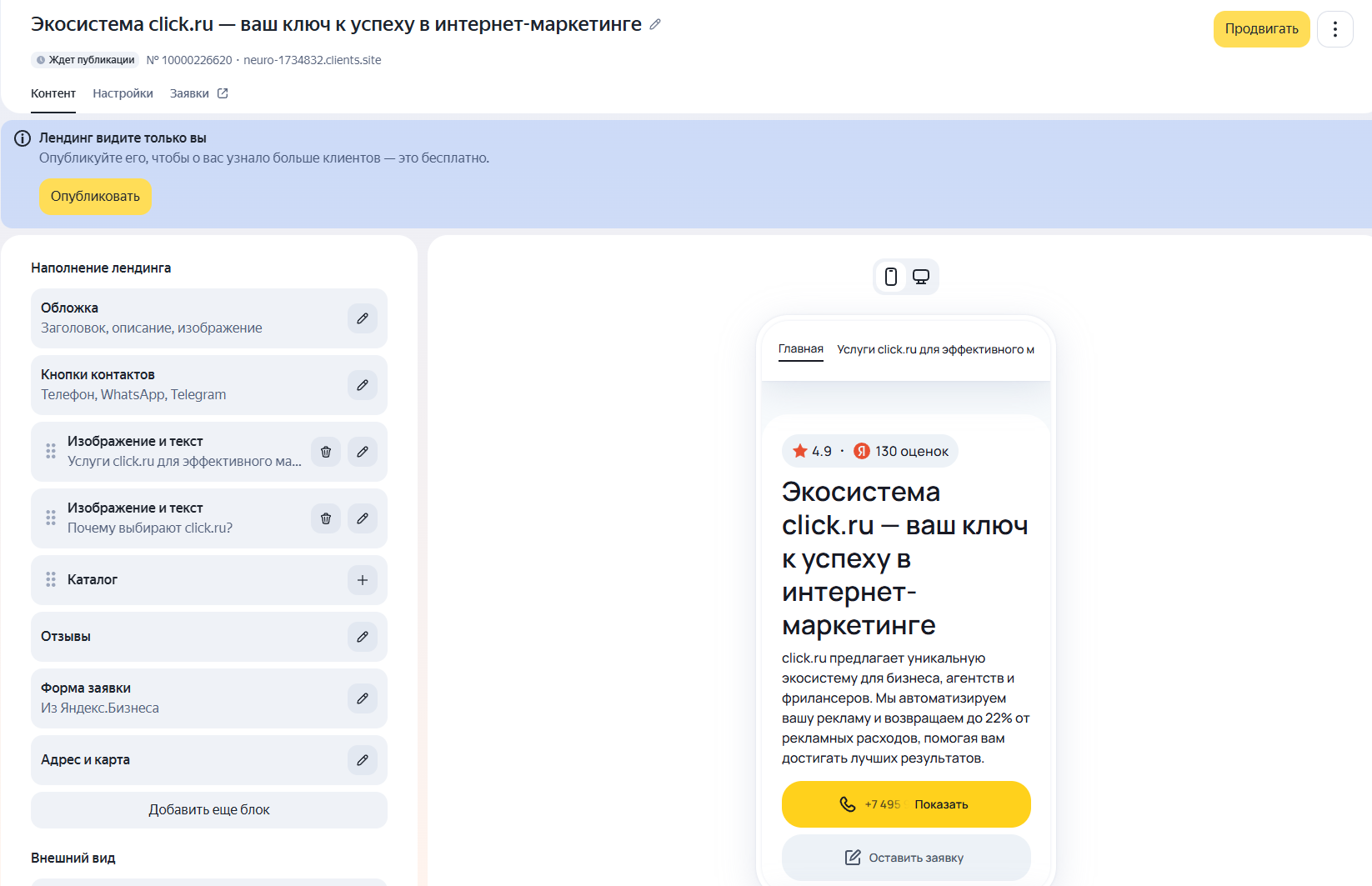
Task: Click the 4.9 rating badge with 130 оценок
Action: click(x=870, y=451)
